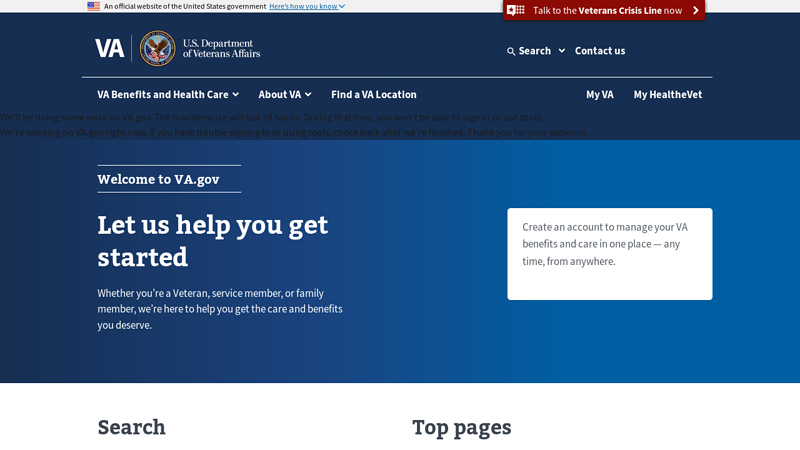Expand the VA Benefits and Health Care menu
The image size is (800, 450).
167,95
